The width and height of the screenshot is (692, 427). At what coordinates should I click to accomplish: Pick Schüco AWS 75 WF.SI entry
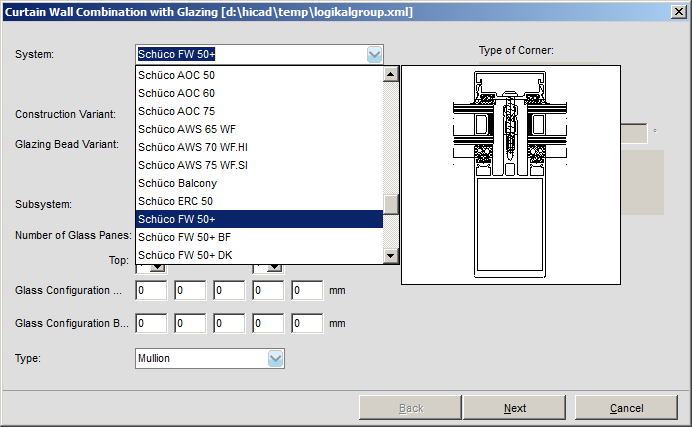(259, 165)
